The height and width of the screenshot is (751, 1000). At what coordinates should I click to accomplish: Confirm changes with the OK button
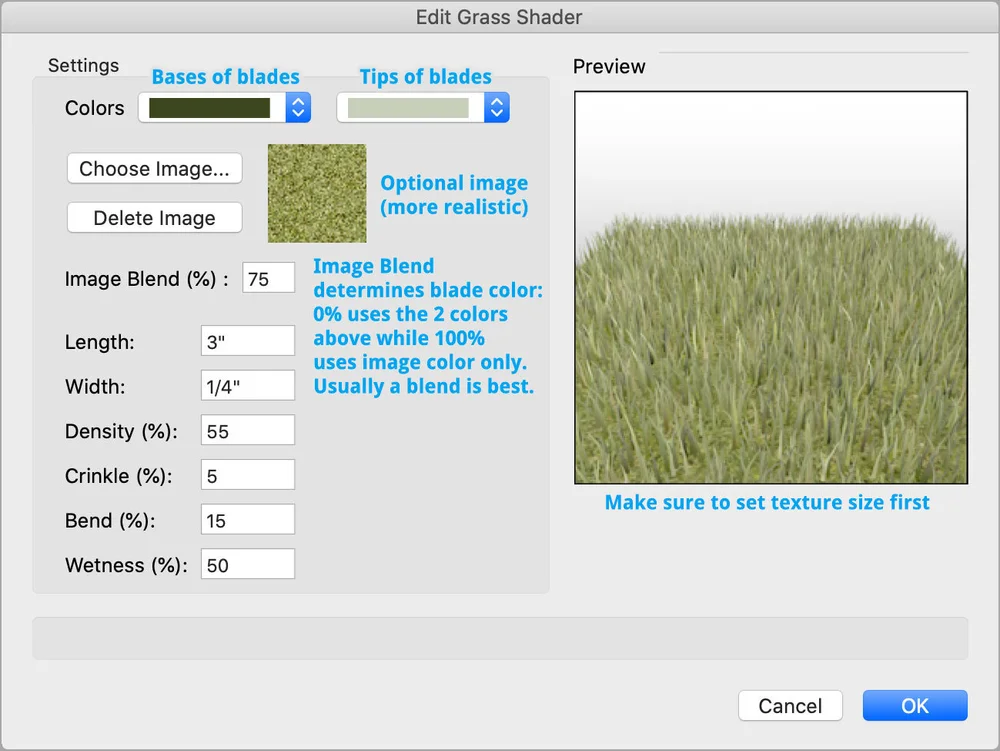point(914,705)
